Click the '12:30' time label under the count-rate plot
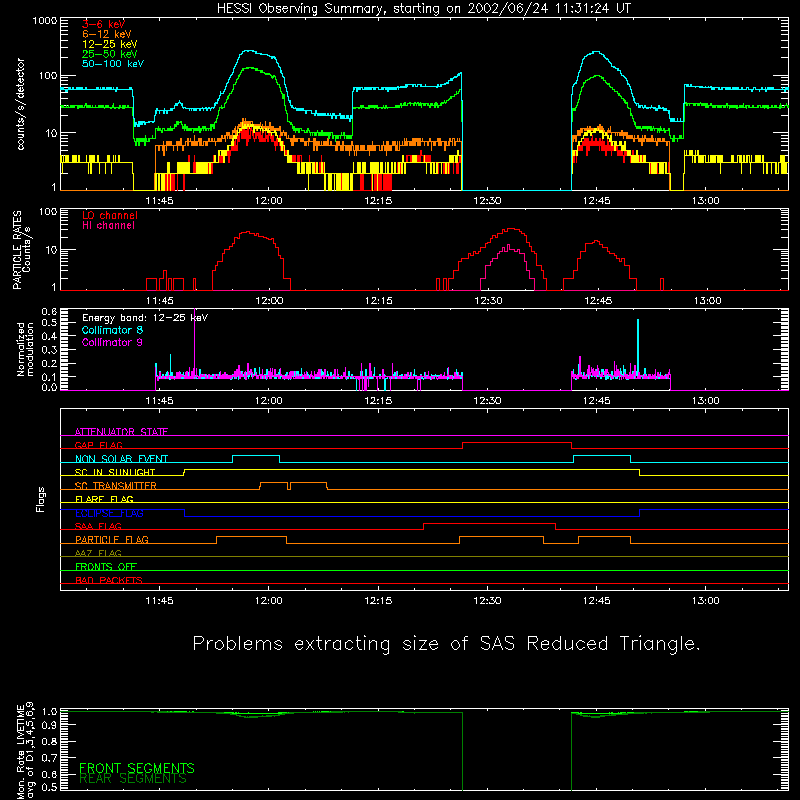 click(x=487, y=201)
